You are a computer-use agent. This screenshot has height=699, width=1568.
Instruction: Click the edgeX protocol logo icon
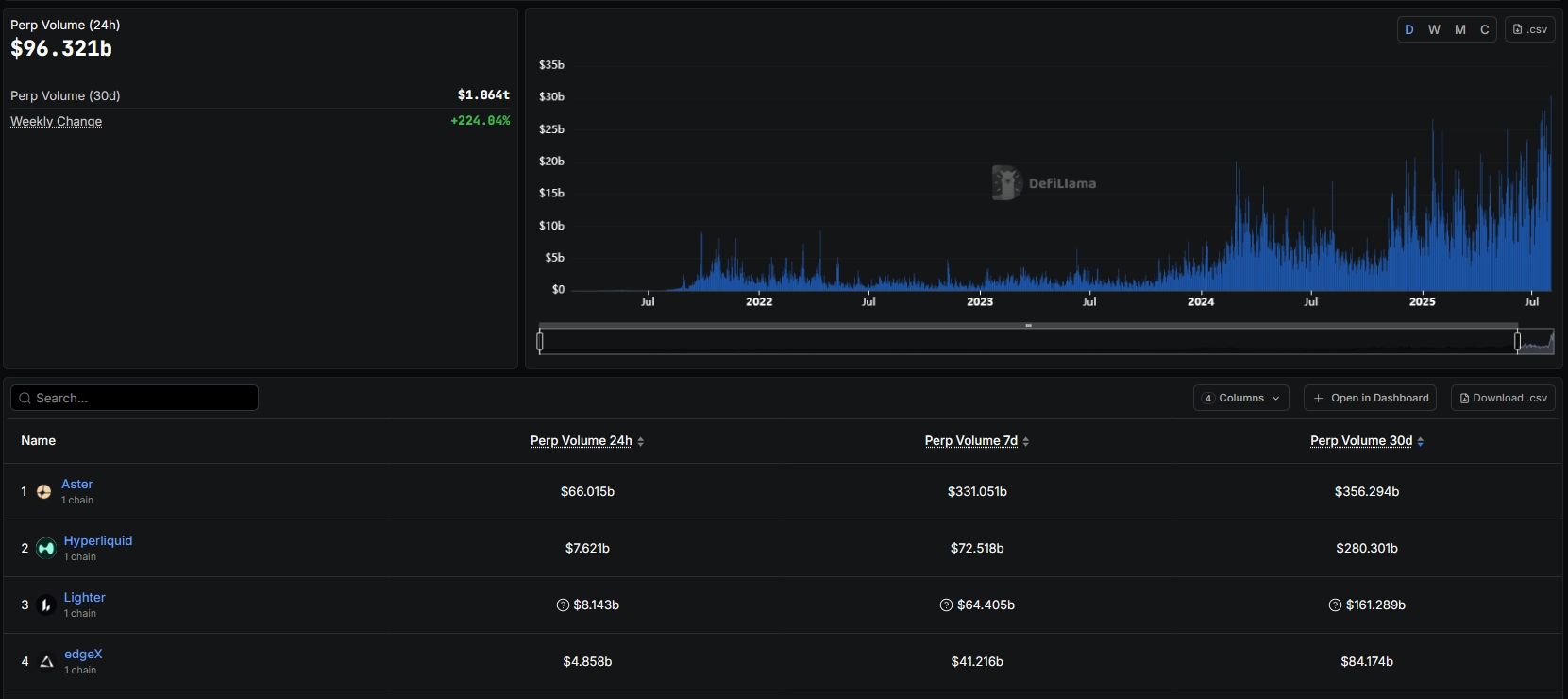click(x=46, y=661)
